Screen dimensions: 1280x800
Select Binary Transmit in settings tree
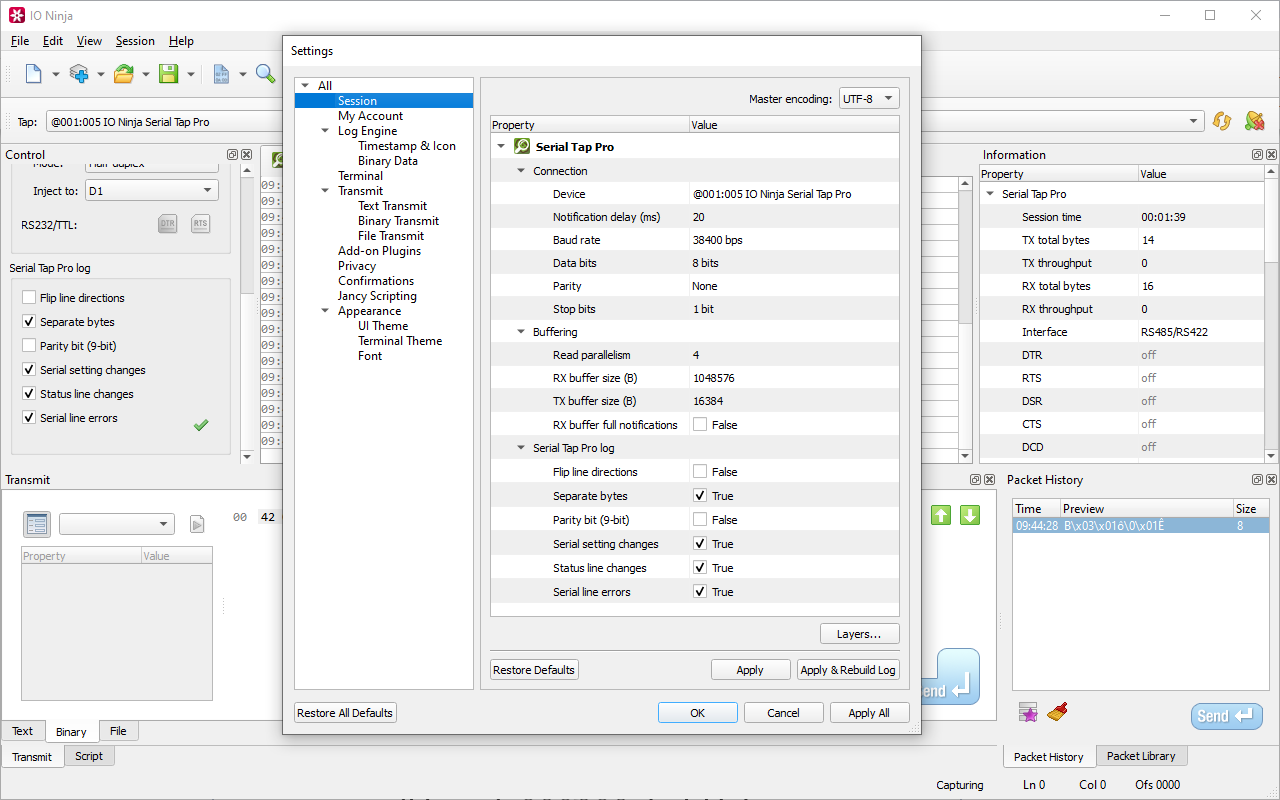coord(398,221)
